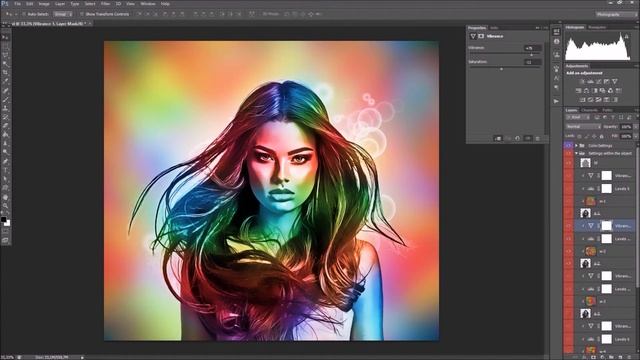This screenshot has height=360, width=640.
Task: Collapse the Settings within the object group
Action: (x=576, y=153)
